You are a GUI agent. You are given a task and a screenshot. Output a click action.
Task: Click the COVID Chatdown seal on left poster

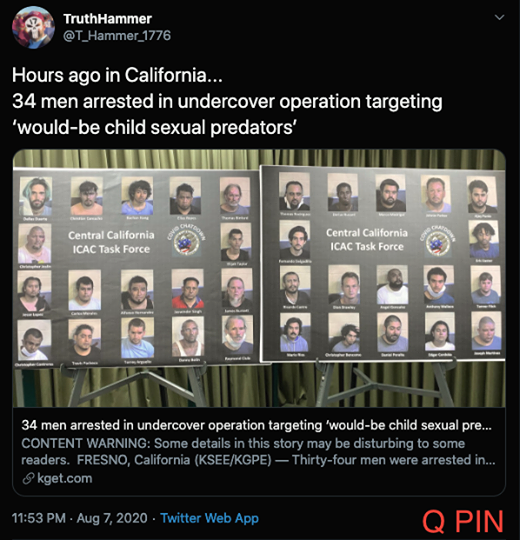[x=186, y=240]
